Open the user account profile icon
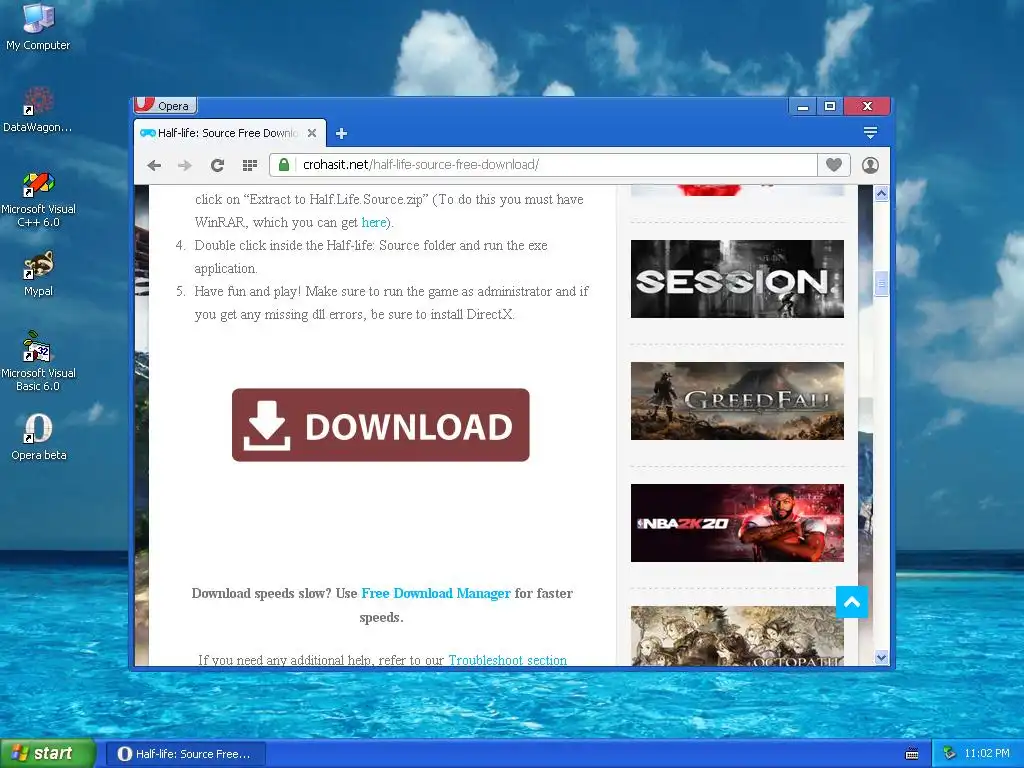The image size is (1024, 768). pyautogui.click(x=870, y=165)
